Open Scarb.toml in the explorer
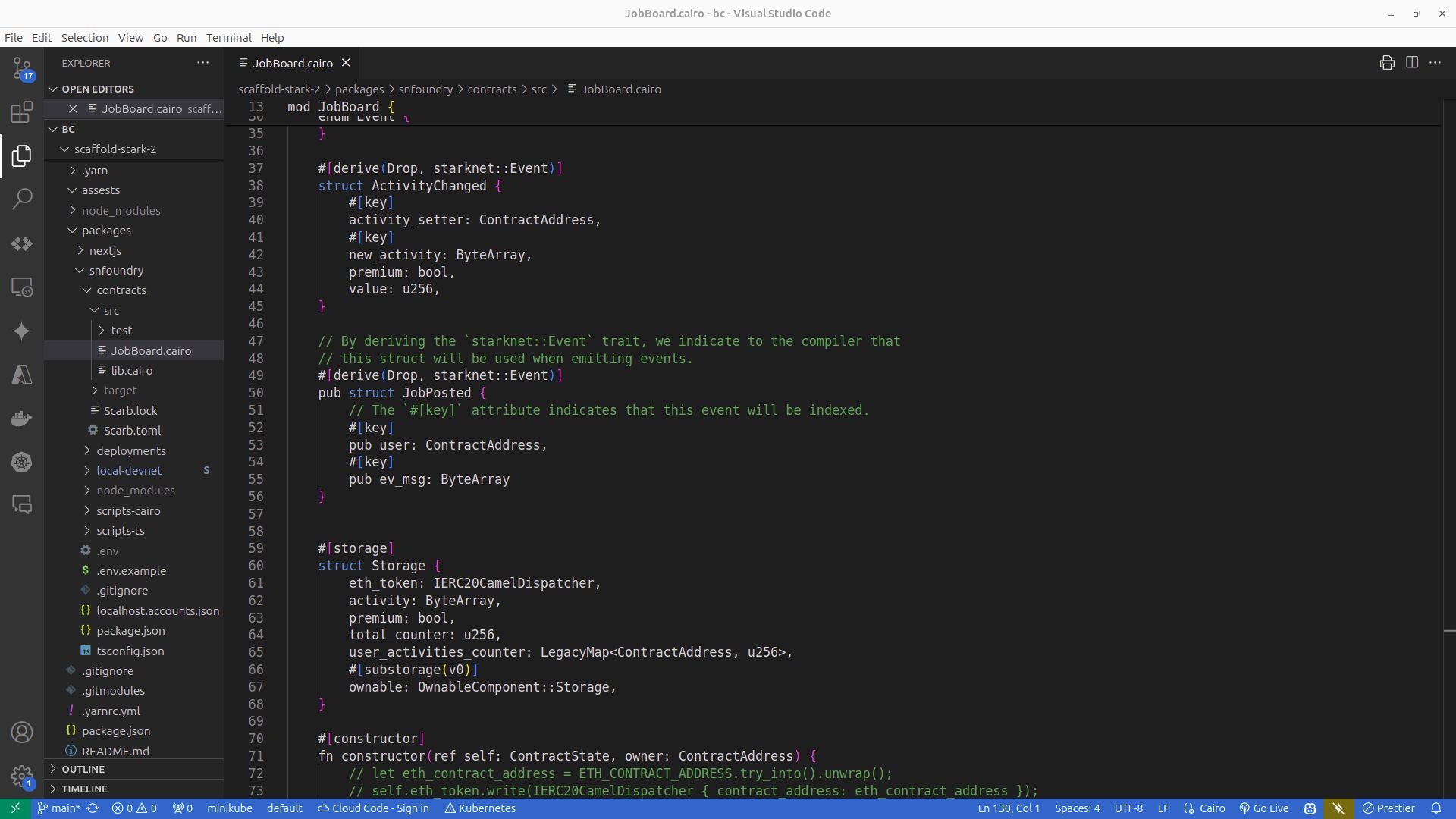 132,431
